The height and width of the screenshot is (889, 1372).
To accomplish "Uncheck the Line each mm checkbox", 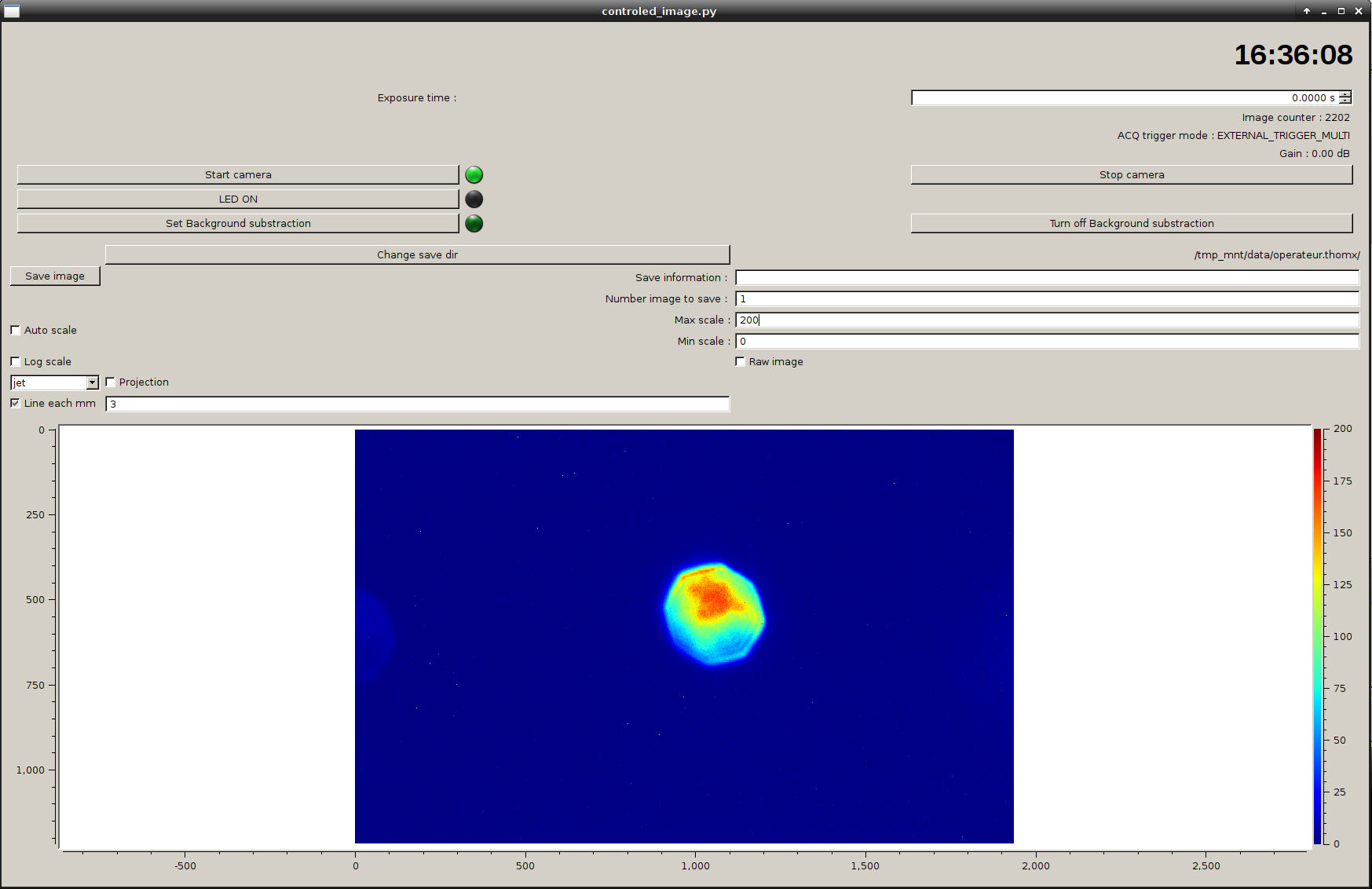I will 16,403.
